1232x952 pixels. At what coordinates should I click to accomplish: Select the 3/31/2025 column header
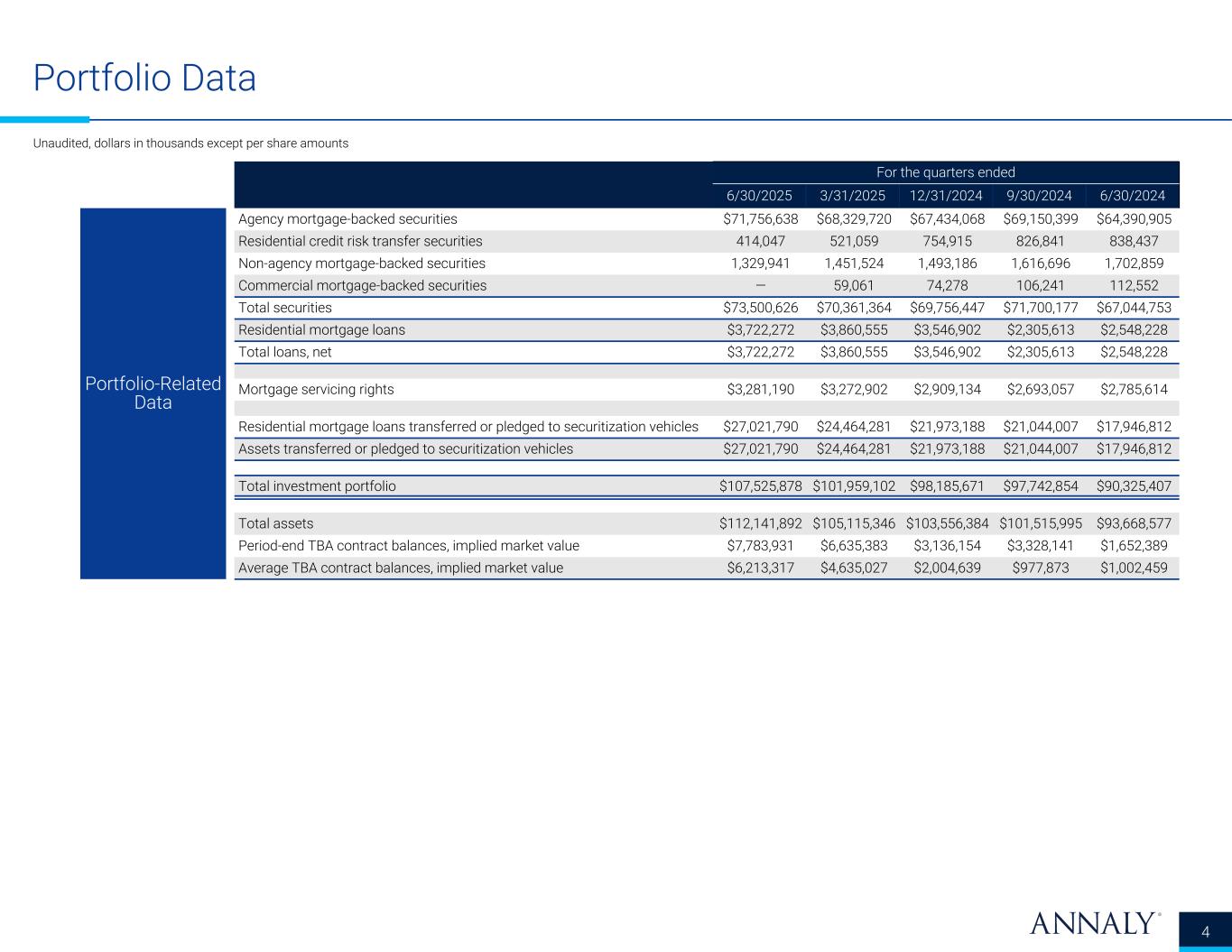click(853, 196)
